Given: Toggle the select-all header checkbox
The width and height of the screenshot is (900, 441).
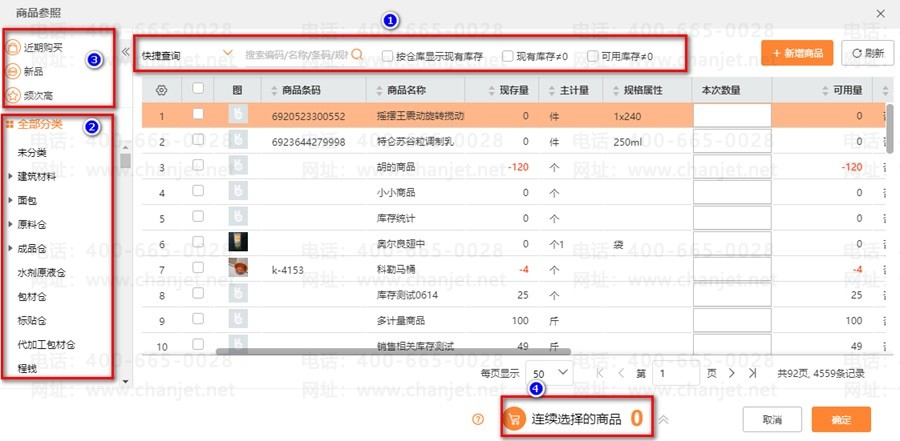Looking at the screenshot, I should [198, 88].
